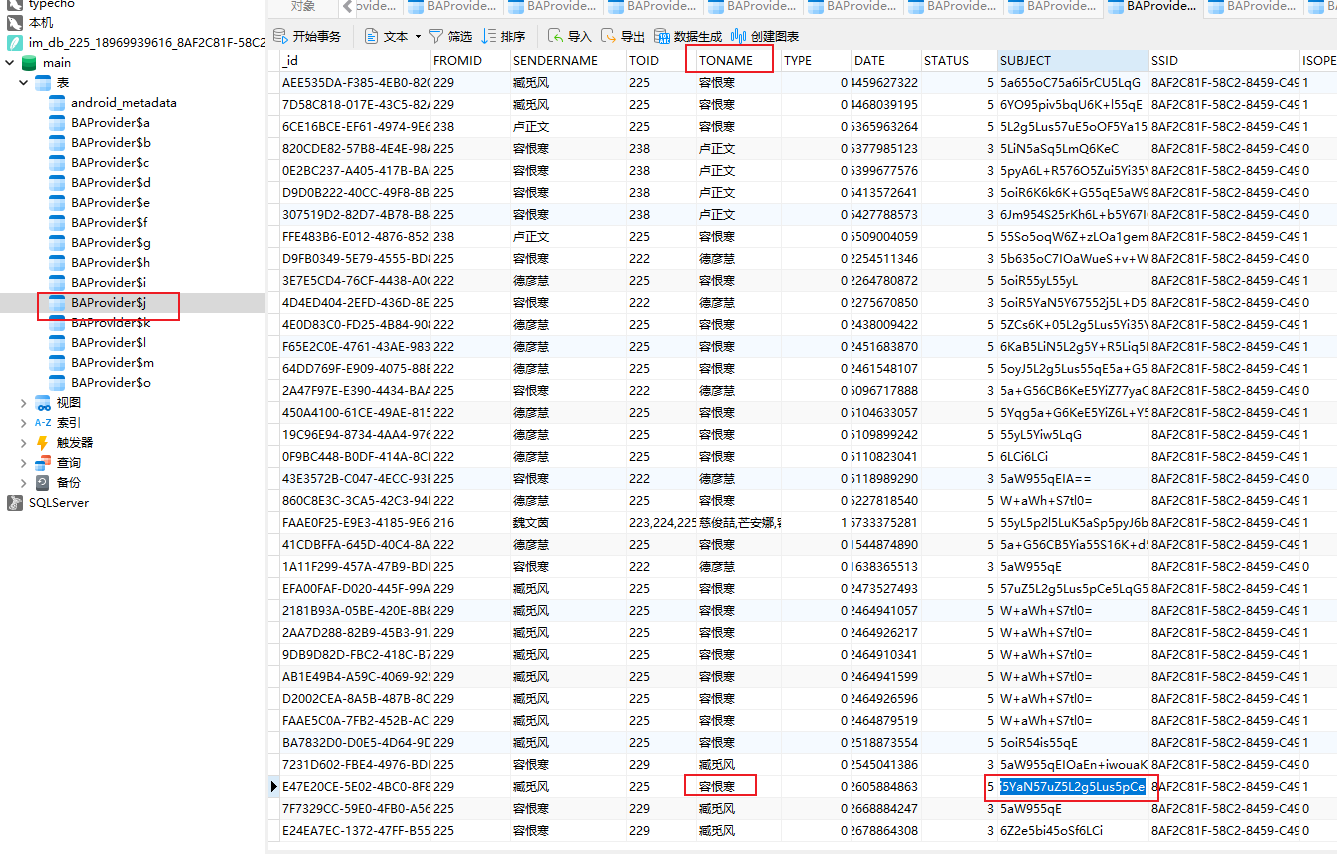Screen dimensions: 1337x854
Task: Select the BAProvider$j table
Action: click(x=108, y=303)
